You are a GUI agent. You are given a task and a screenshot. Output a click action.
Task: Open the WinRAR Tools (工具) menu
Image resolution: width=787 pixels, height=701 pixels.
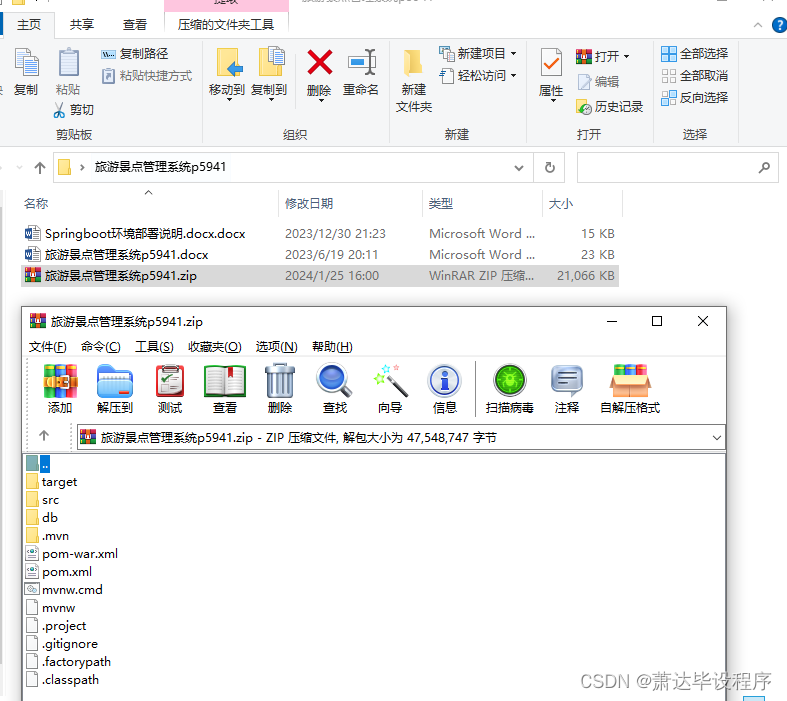pos(154,347)
